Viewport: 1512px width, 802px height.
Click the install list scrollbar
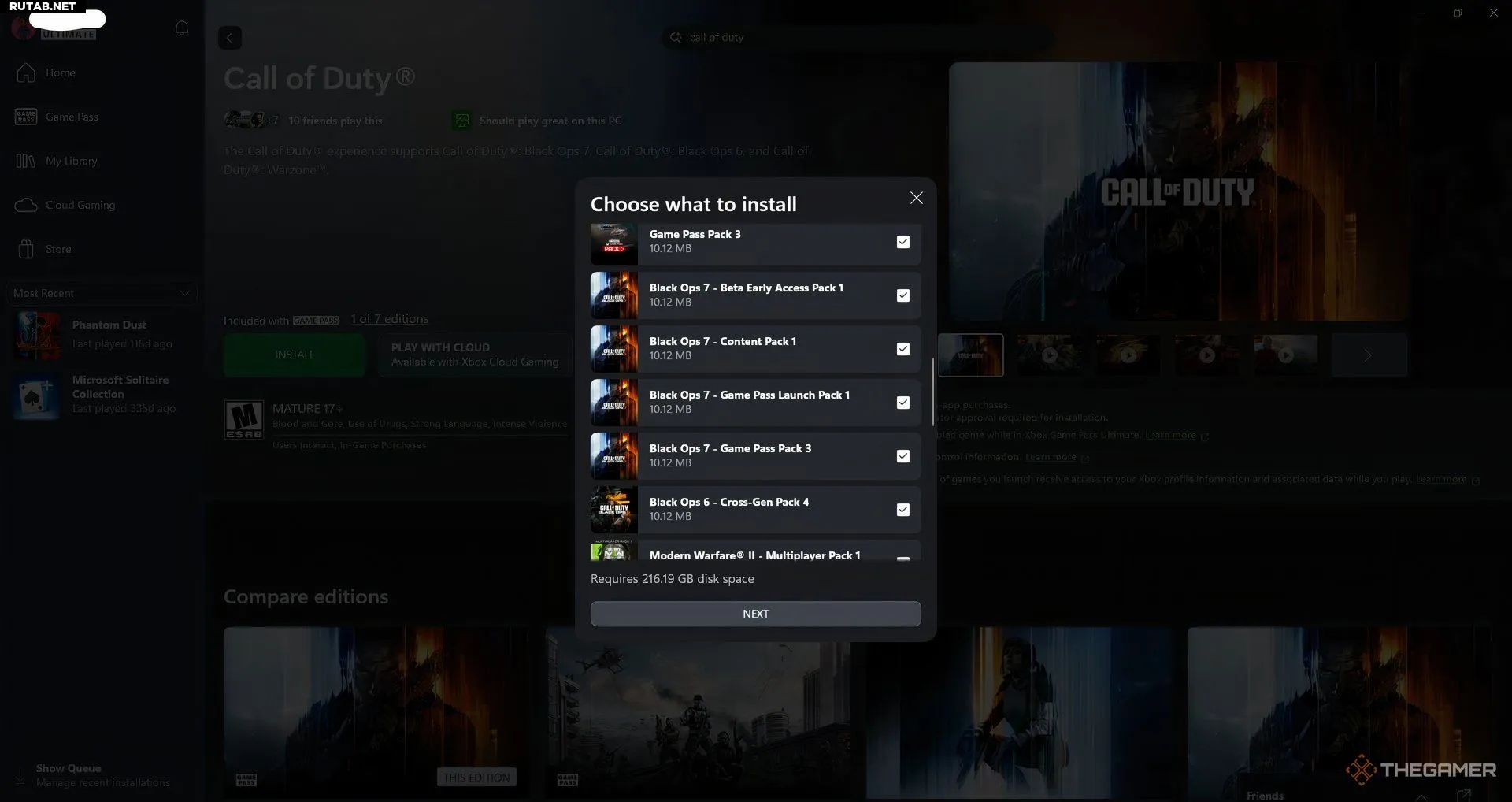[933, 392]
